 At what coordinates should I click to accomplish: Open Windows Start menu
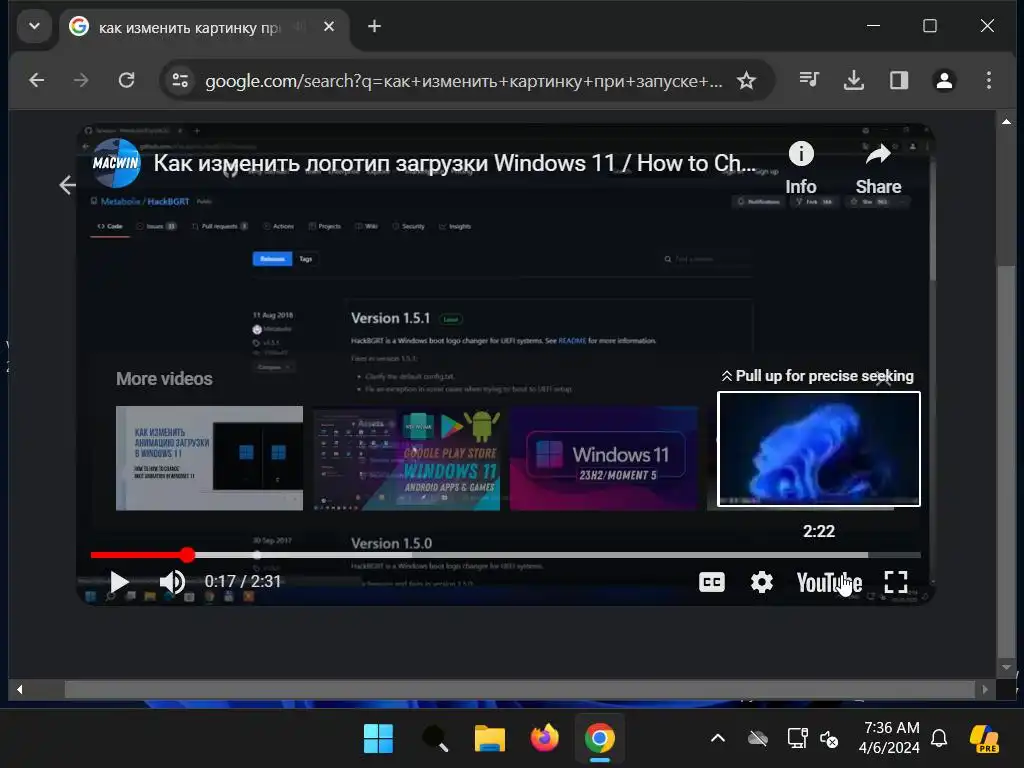[x=378, y=739]
